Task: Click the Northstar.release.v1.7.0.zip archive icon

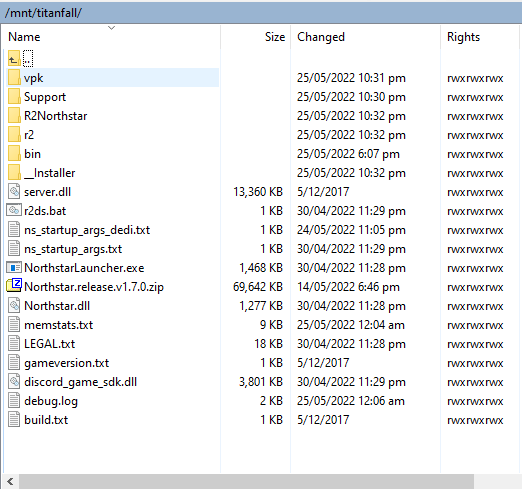Action: pos(14,286)
